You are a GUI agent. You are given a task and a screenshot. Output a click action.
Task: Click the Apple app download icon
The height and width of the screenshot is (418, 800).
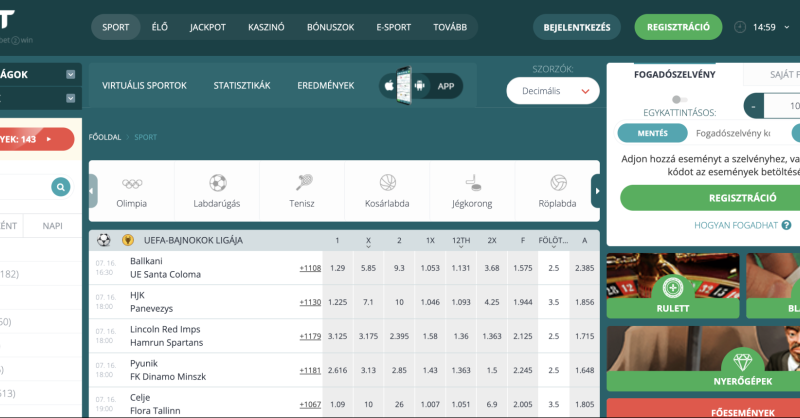tap(389, 86)
